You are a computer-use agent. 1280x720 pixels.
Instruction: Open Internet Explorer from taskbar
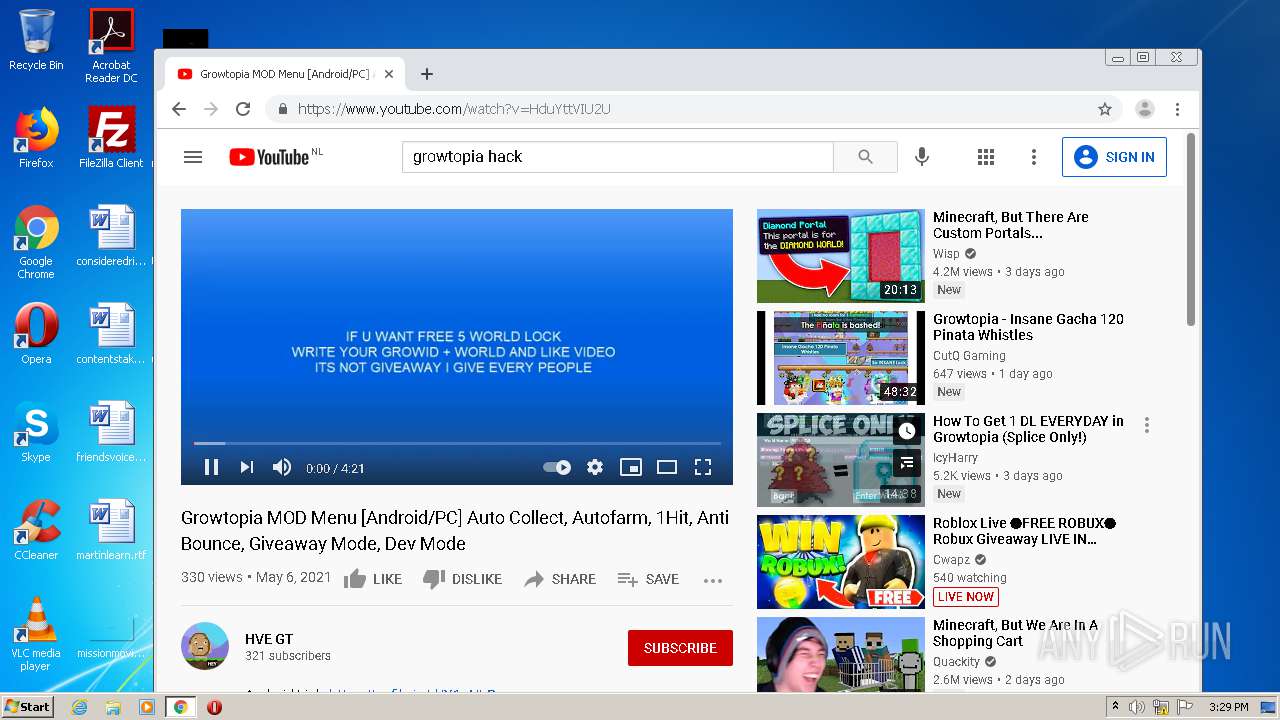79,707
